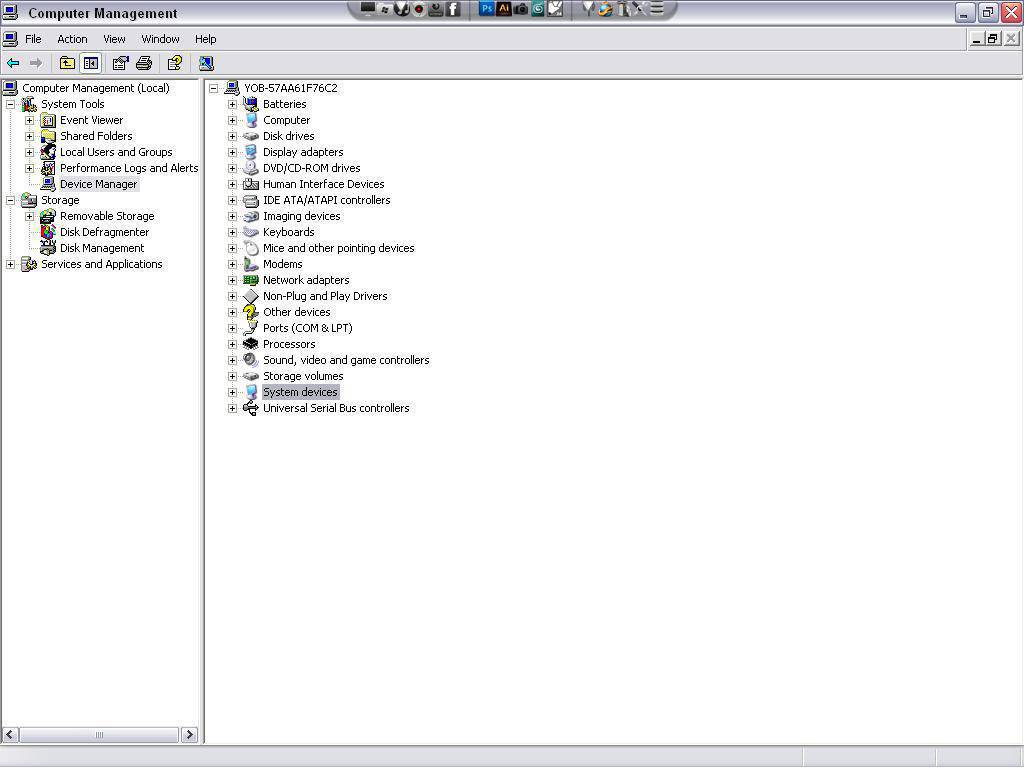This screenshot has height=768, width=1024.
Task: Minimize the inner MMC child window
Action: [976, 39]
